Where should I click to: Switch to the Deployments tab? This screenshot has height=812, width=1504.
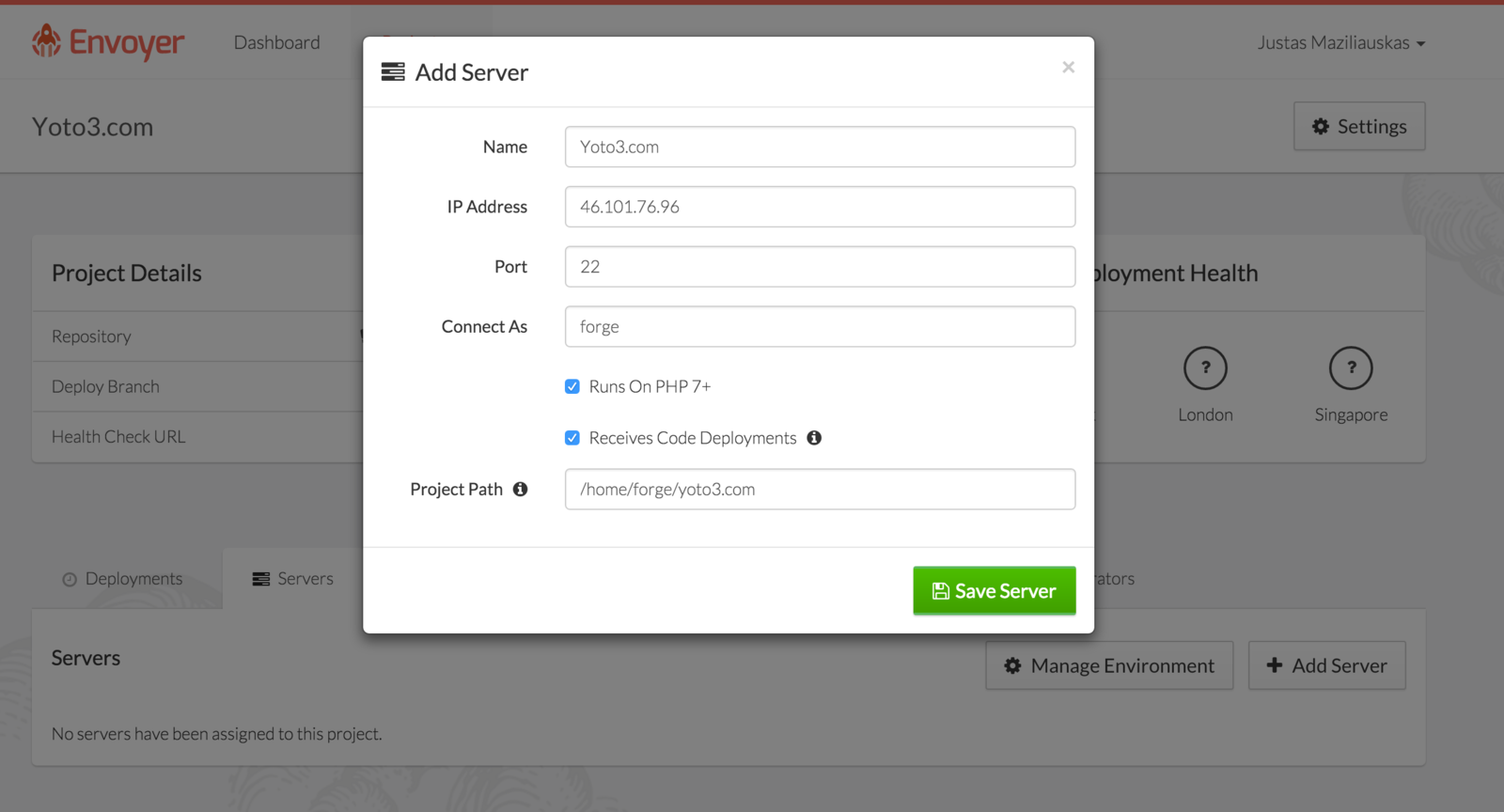pos(122,579)
